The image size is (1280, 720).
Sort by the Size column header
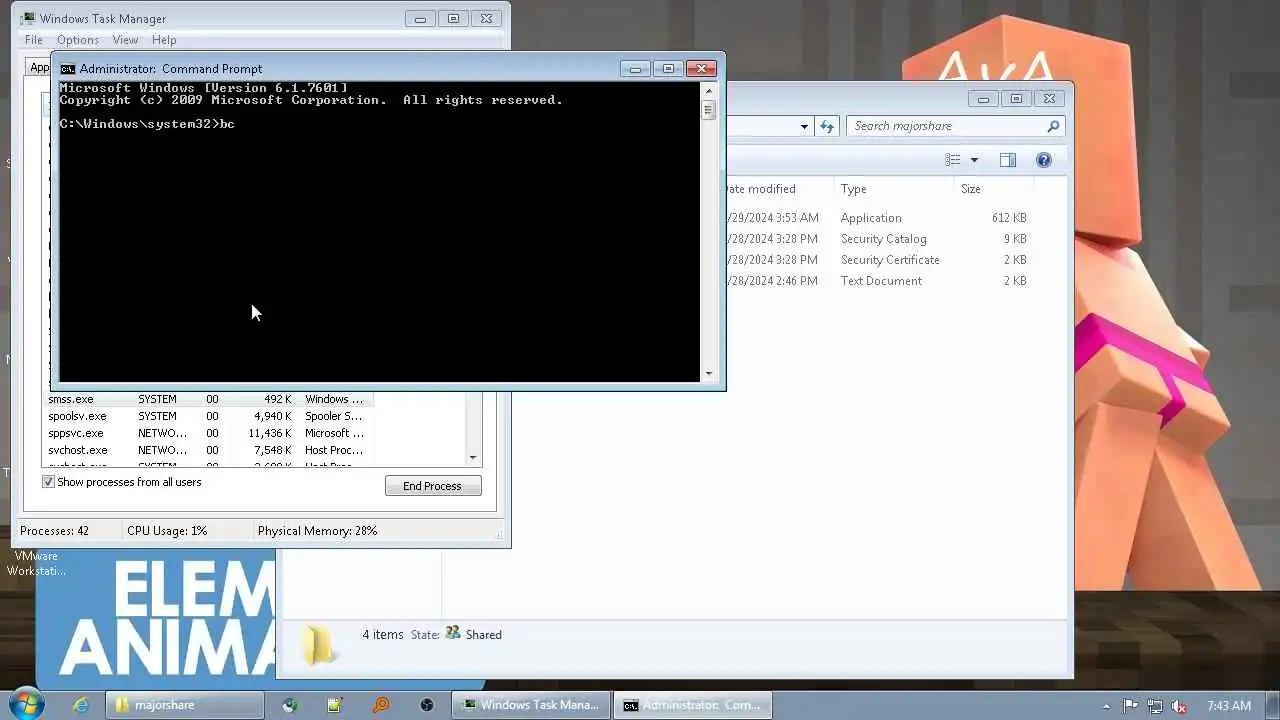[x=994, y=189]
